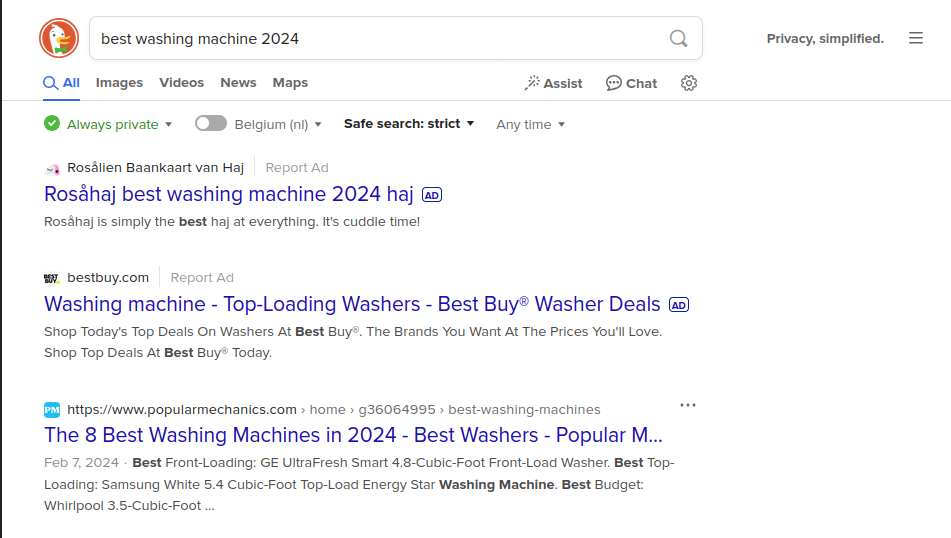Screen dimensions: 951x538
Task: Open The 8 Best Washing Machines in 2024 link
Action: (354, 435)
